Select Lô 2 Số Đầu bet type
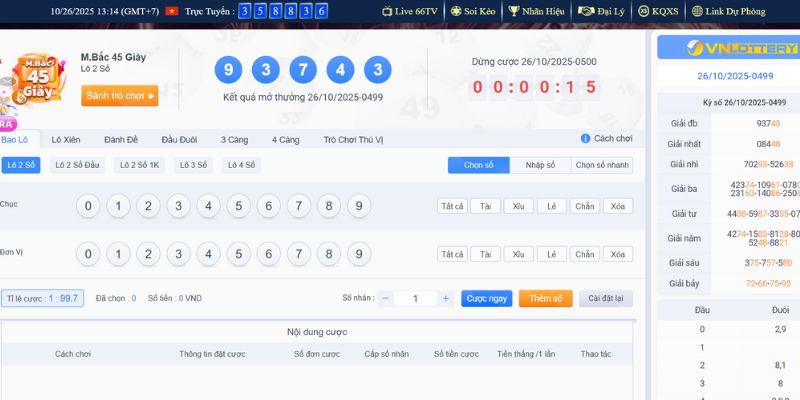The height and width of the screenshot is (400, 800). (x=77, y=165)
